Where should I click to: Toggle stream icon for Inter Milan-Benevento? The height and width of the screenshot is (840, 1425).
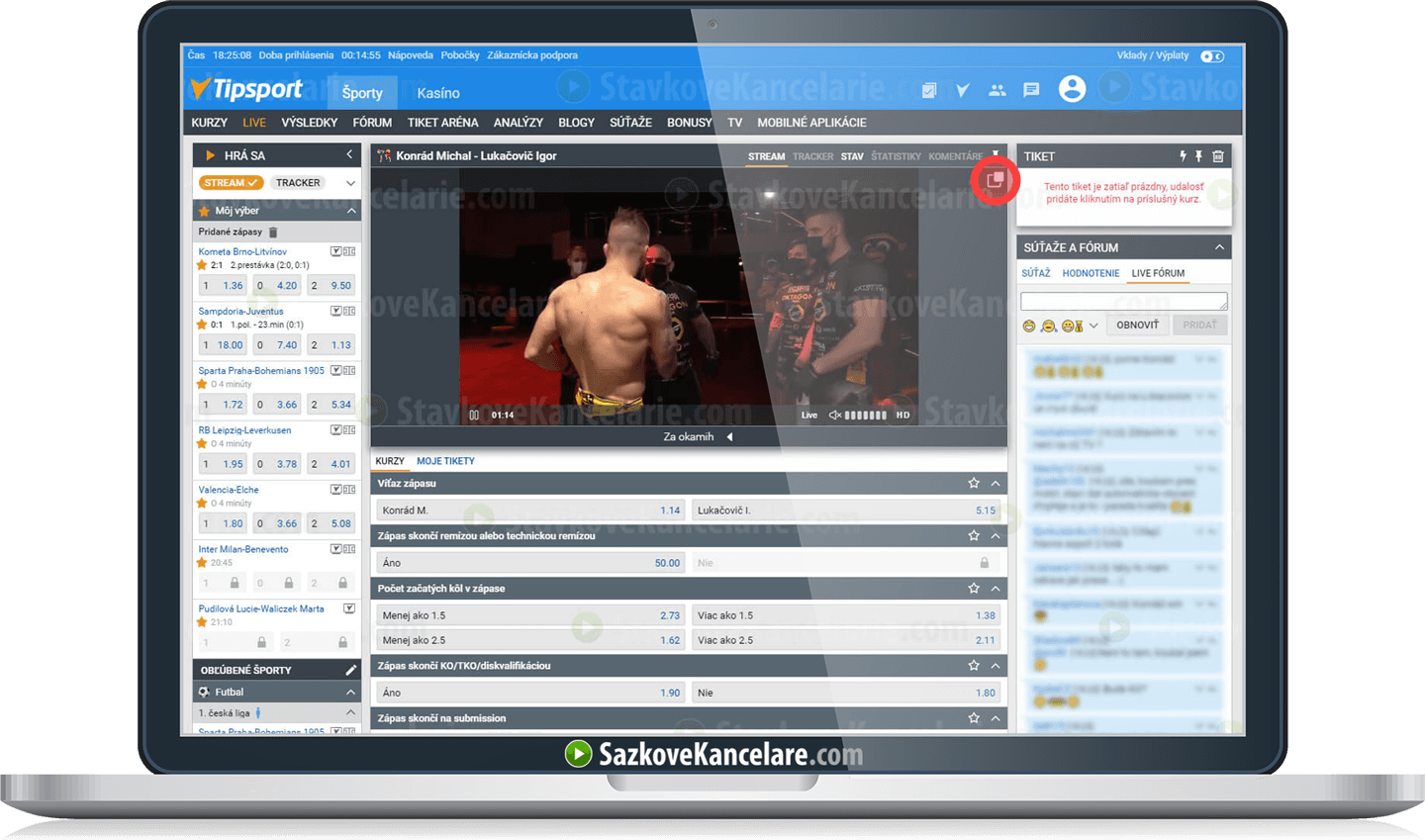point(336,549)
